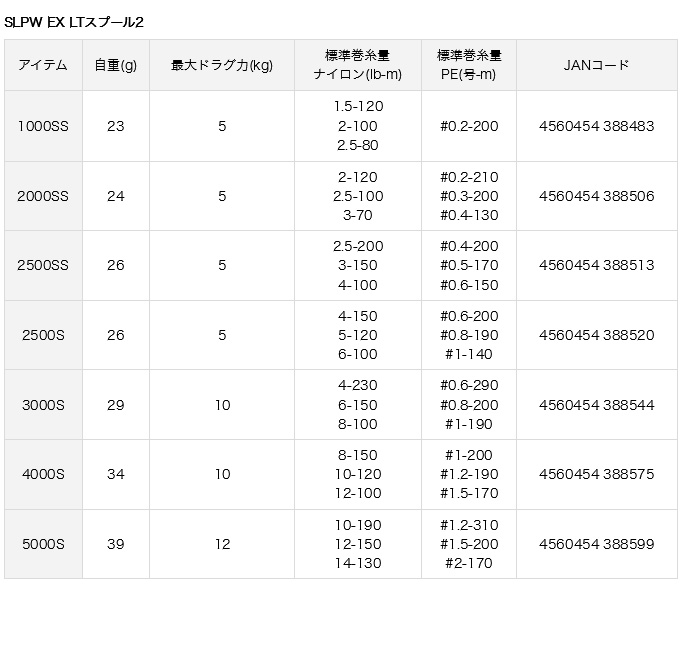This screenshot has width=680, height=666.
Task: Click the 最大ドラグ力(kg) column header
Action: pyautogui.click(x=222, y=65)
